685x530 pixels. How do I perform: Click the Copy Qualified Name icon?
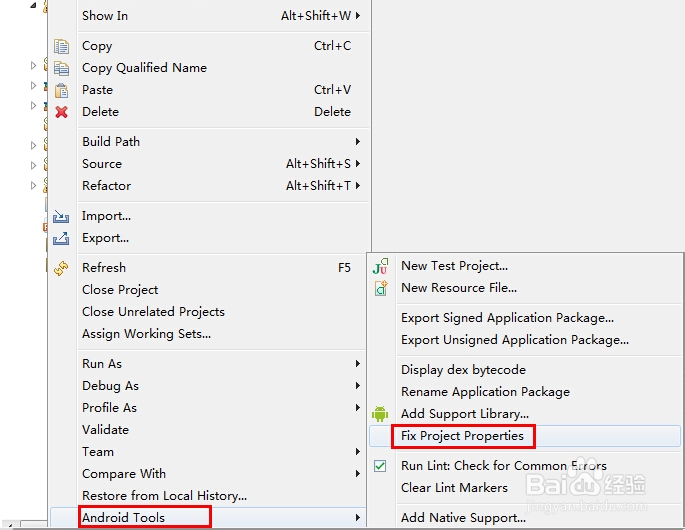click(x=62, y=68)
